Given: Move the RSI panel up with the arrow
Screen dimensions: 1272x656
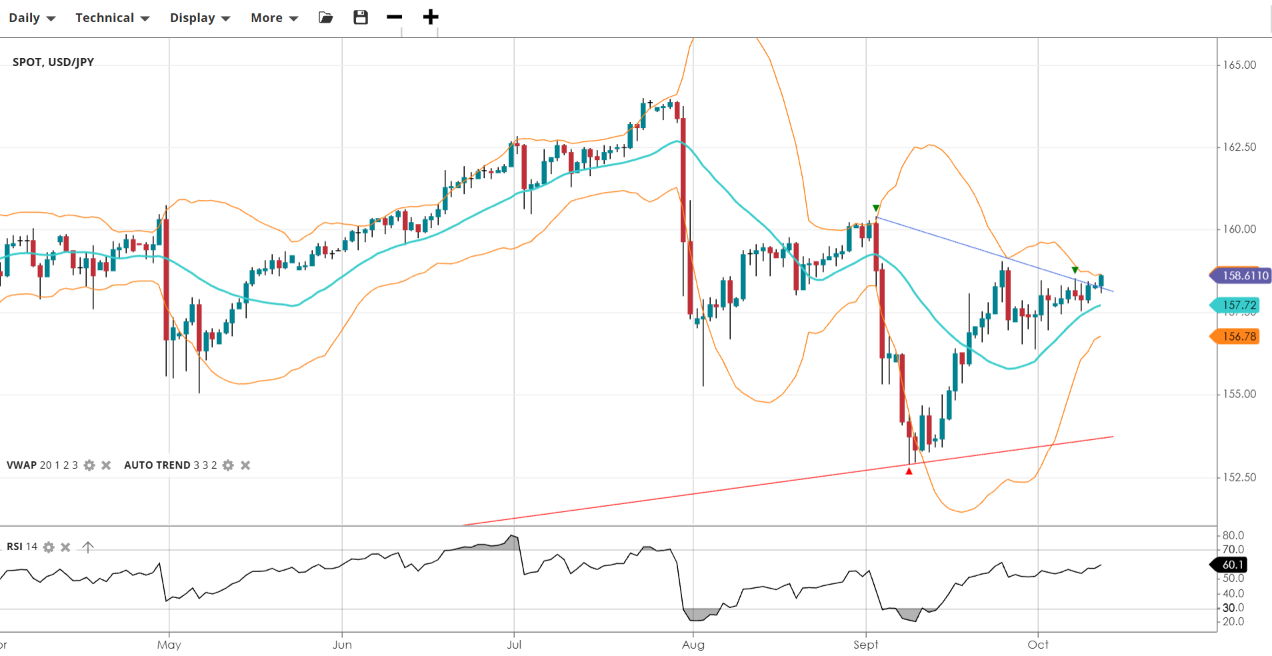Looking at the screenshot, I should (87, 547).
